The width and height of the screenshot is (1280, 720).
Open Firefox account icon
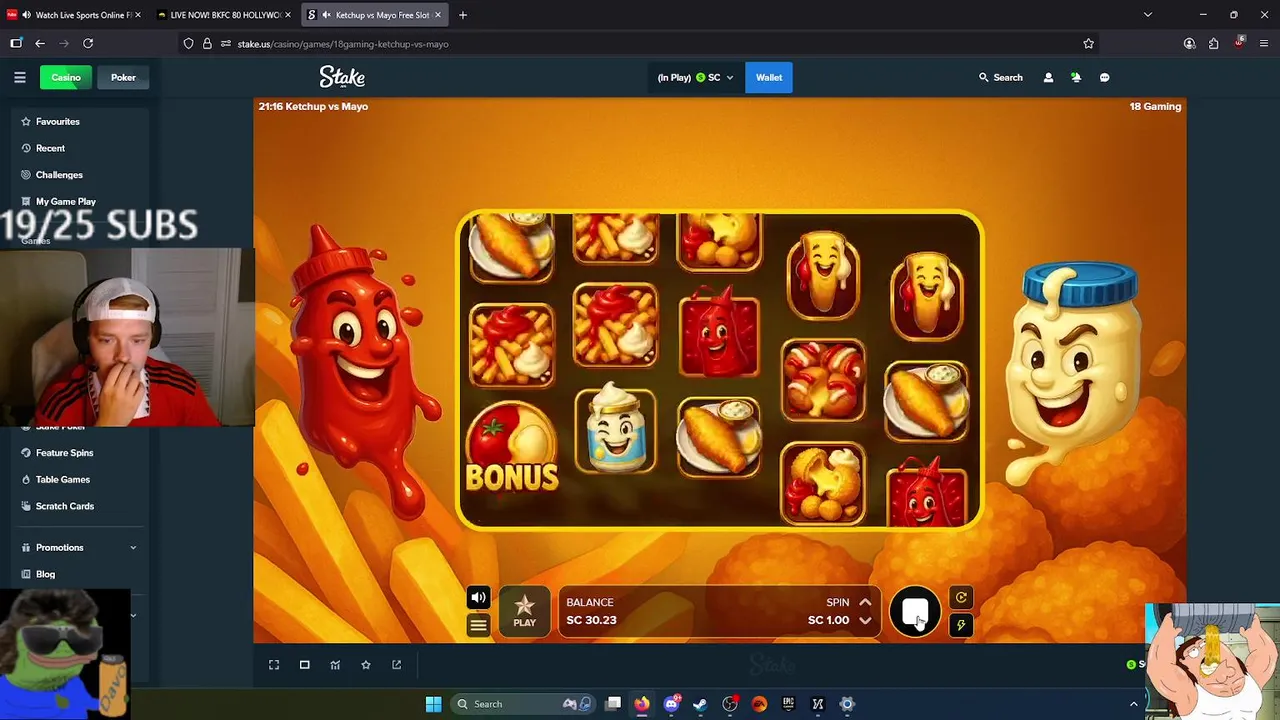1189,43
